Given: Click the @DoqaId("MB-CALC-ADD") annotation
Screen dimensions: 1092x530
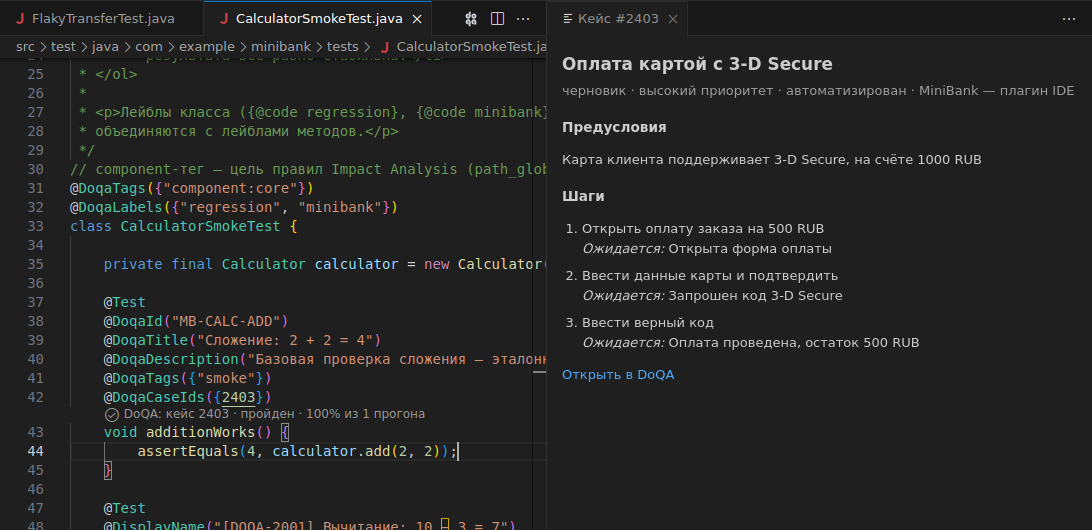Looking at the screenshot, I should point(196,321).
